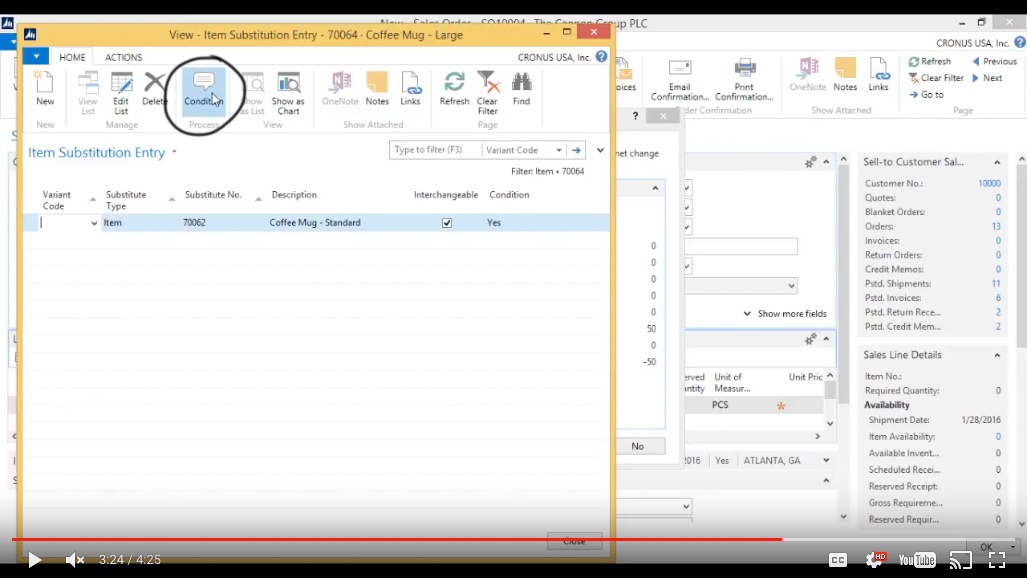The image size is (1027, 578).
Task: Open OneNote in Sales Order ribbon
Action: click(808, 75)
